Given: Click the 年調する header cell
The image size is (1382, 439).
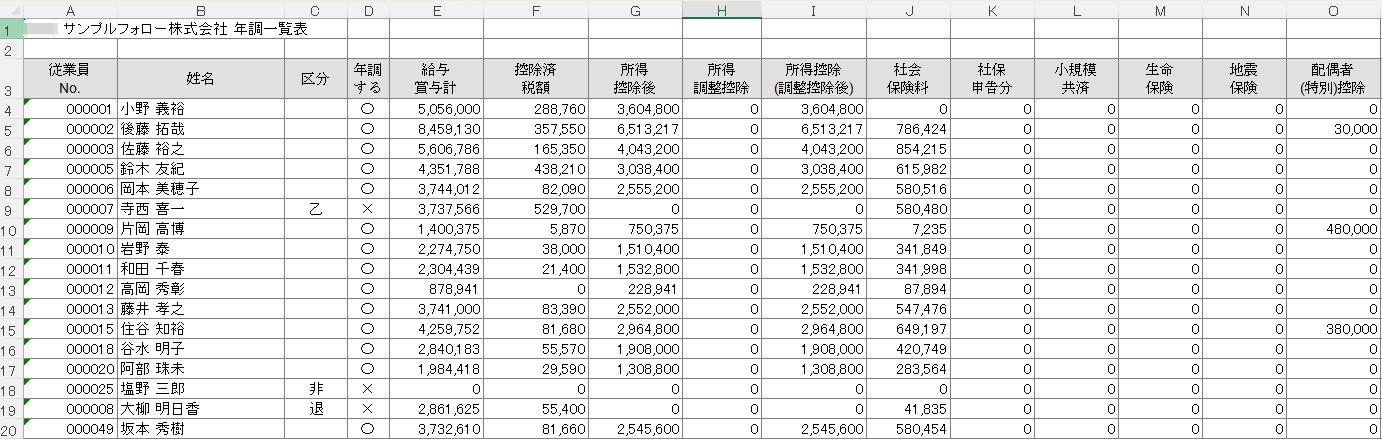Looking at the screenshot, I should 368,79.
